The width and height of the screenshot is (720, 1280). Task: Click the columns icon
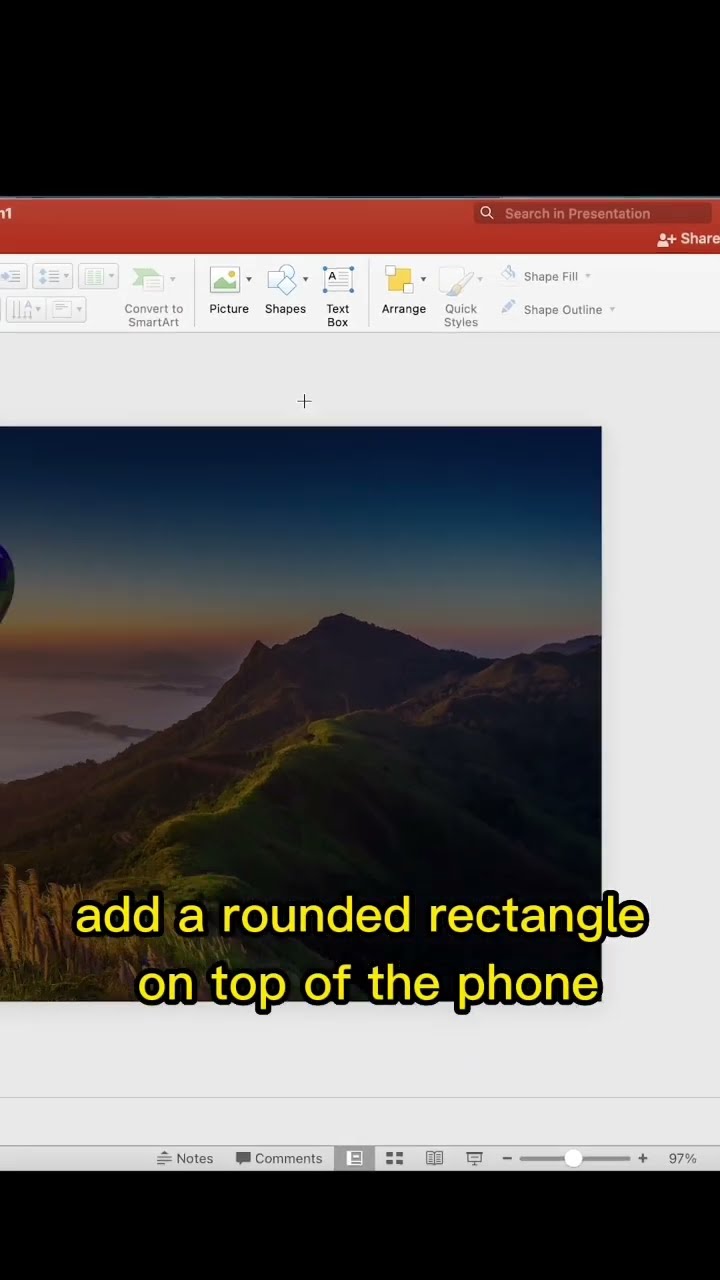pyautogui.click(x=93, y=276)
